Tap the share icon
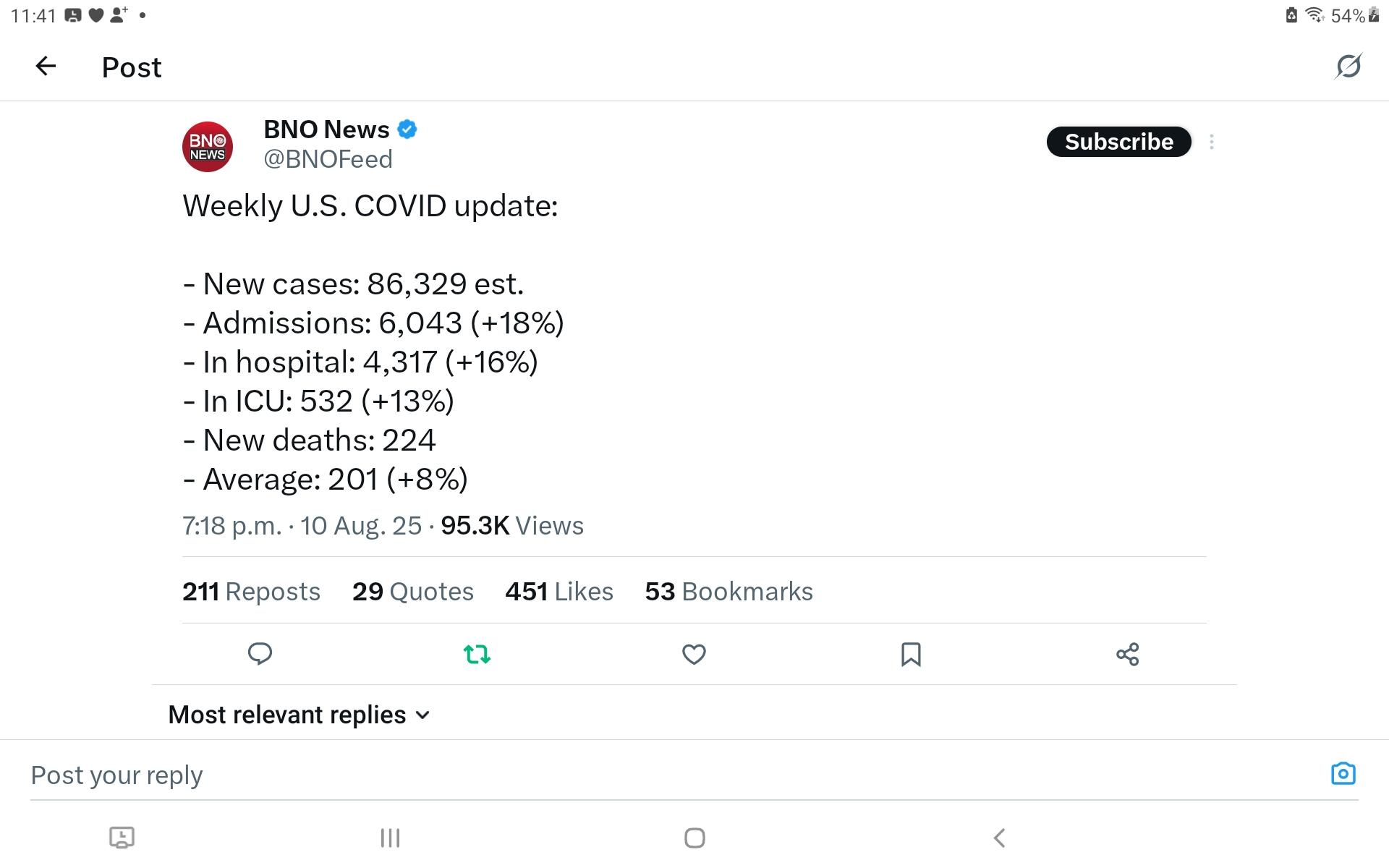 1127,654
